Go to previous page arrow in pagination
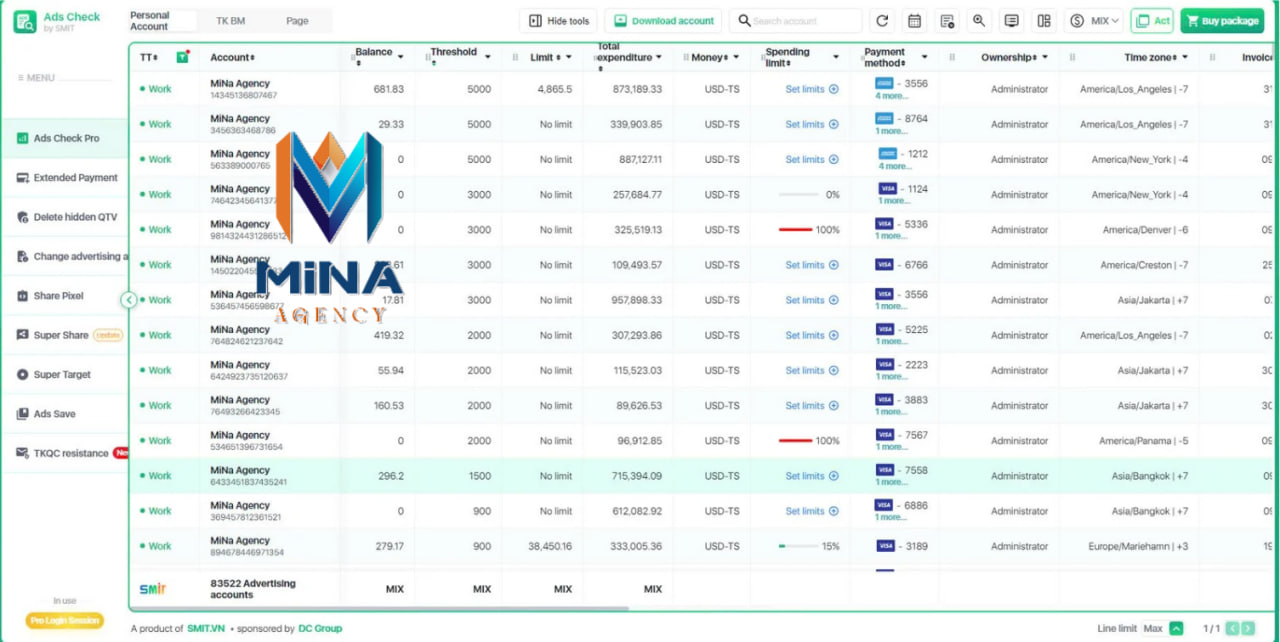 [x=1233, y=628]
